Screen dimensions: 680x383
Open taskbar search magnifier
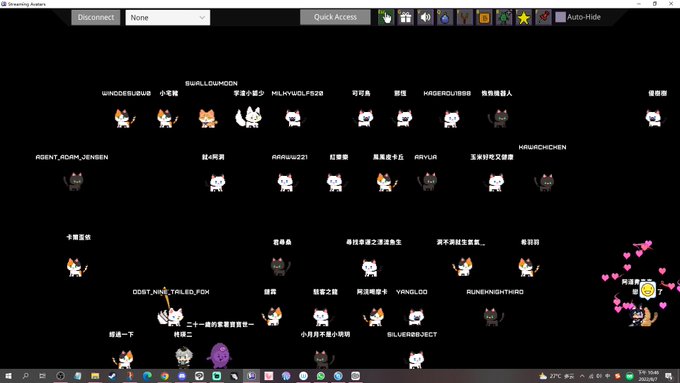tap(25, 376)
